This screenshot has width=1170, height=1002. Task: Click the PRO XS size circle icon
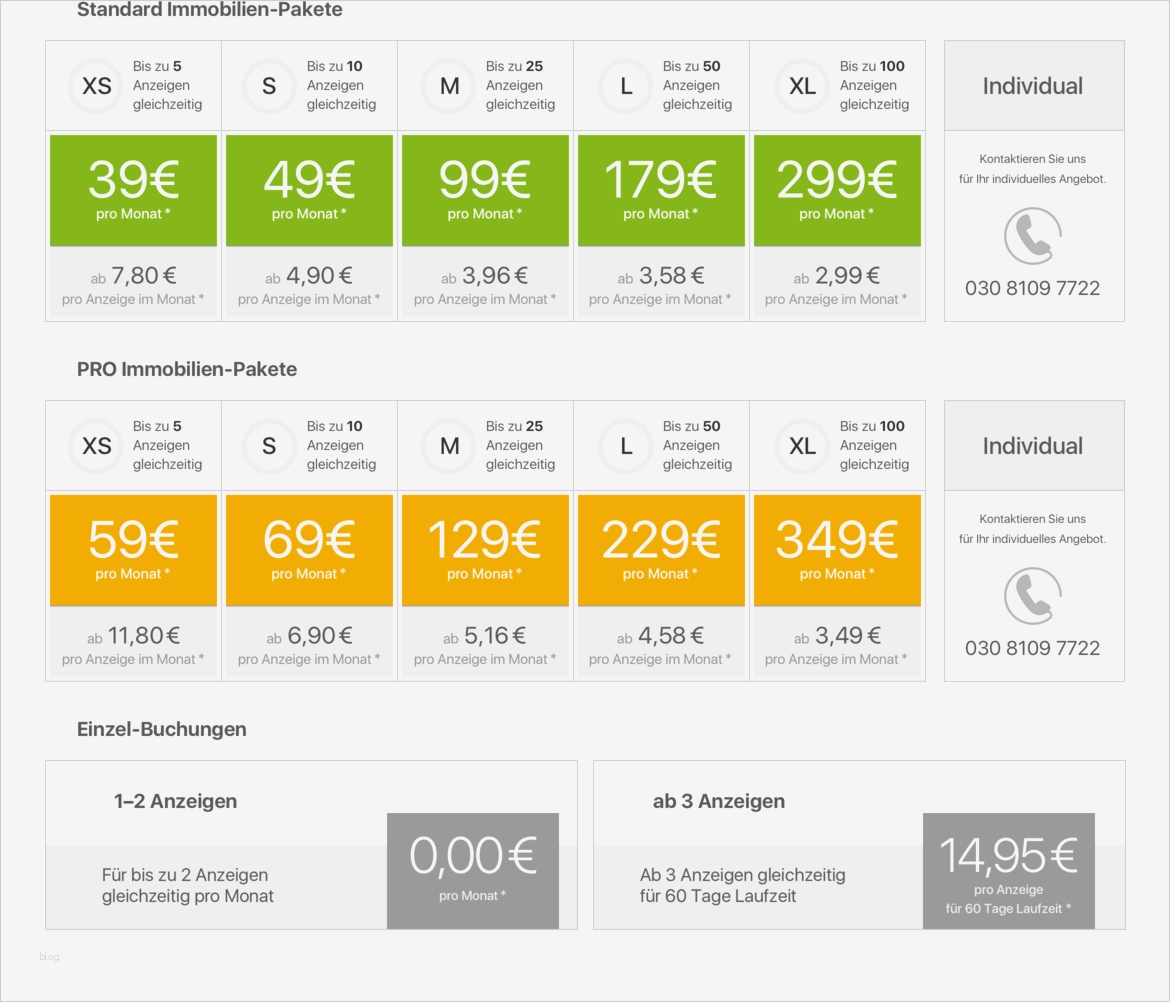[x=97, y=446]
